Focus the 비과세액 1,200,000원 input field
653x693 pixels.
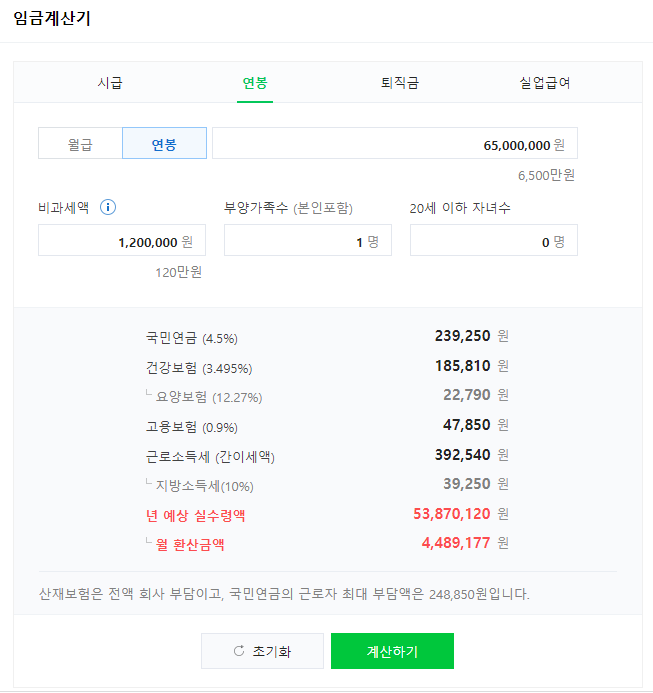tap(122, 240)
